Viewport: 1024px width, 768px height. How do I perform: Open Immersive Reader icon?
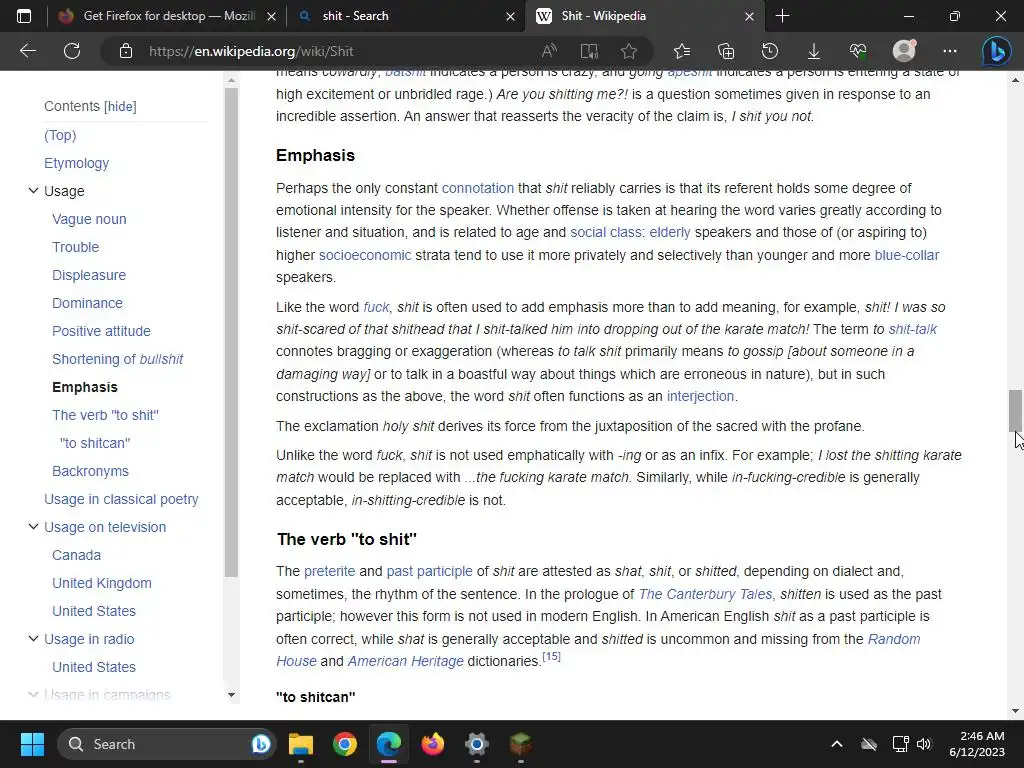[589, 51]
